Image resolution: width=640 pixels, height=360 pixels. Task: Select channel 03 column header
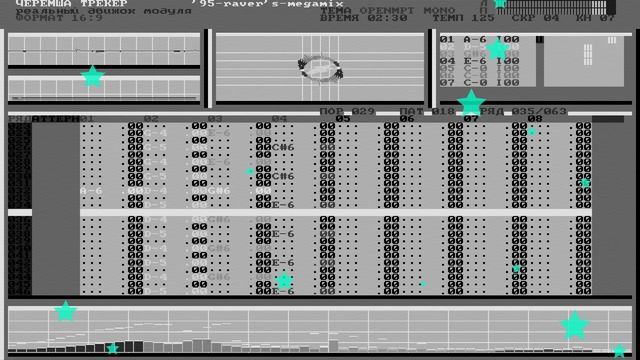[x=215, y=119]
